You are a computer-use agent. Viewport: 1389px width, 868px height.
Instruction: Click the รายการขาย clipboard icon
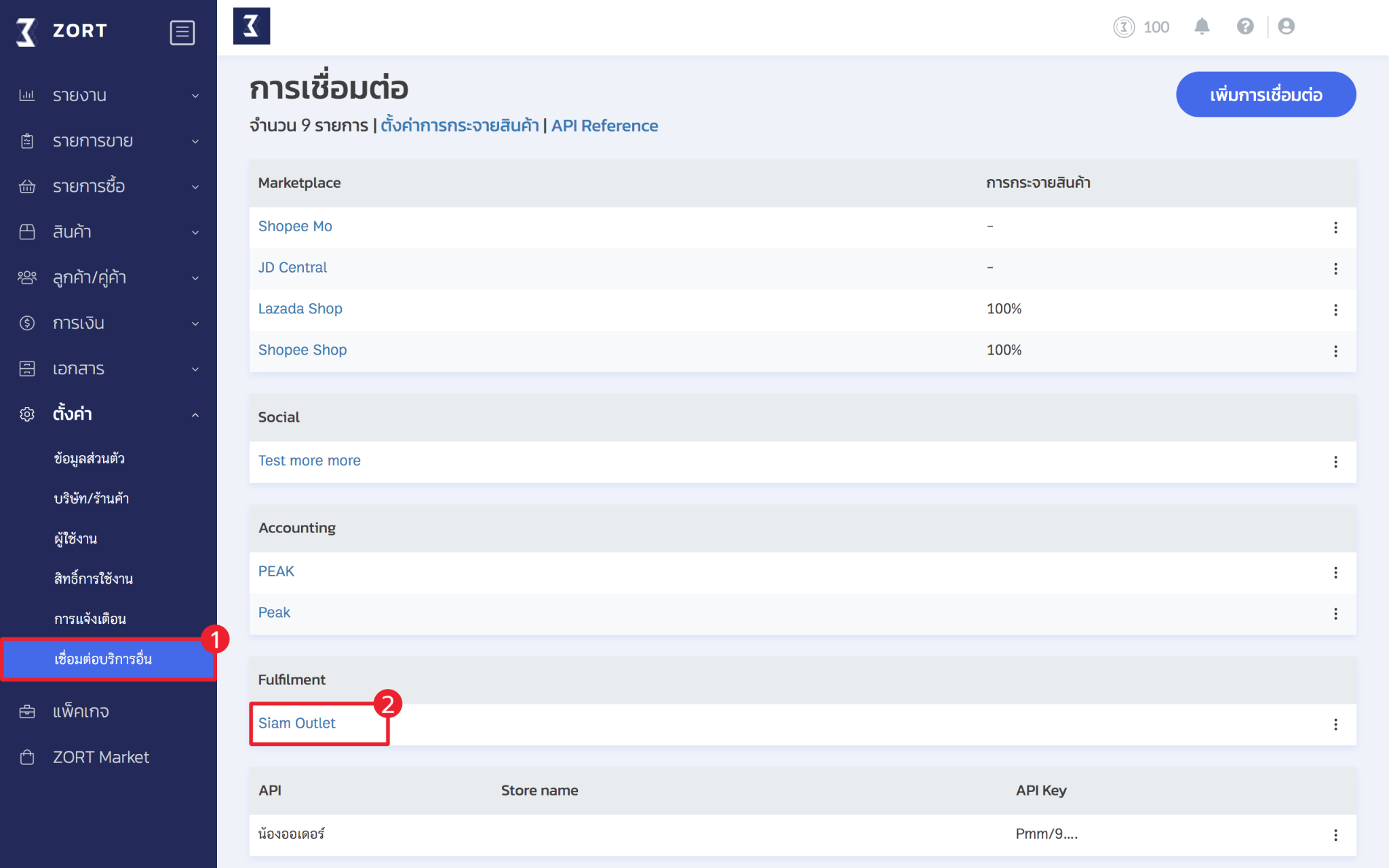click(x=27, y=141)
